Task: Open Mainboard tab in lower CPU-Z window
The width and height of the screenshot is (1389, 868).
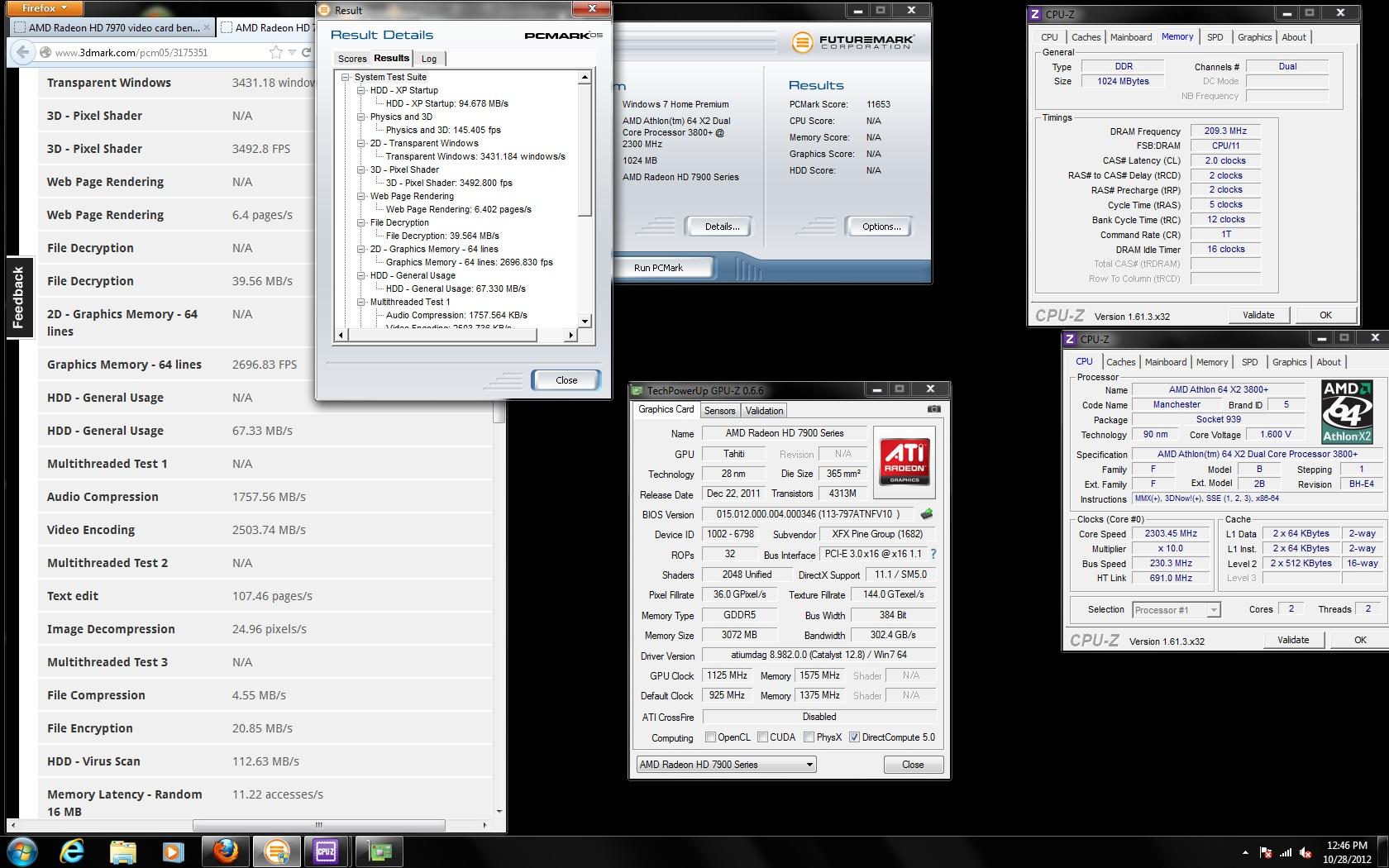Action: tap(1166, 362)
